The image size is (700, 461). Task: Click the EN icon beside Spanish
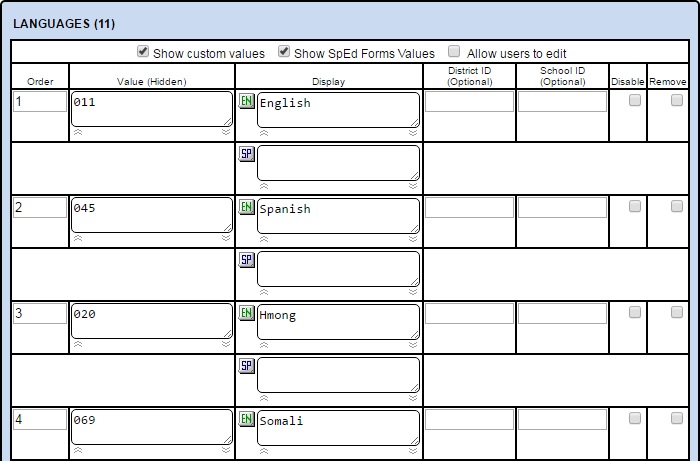click(x=246, y=207)
